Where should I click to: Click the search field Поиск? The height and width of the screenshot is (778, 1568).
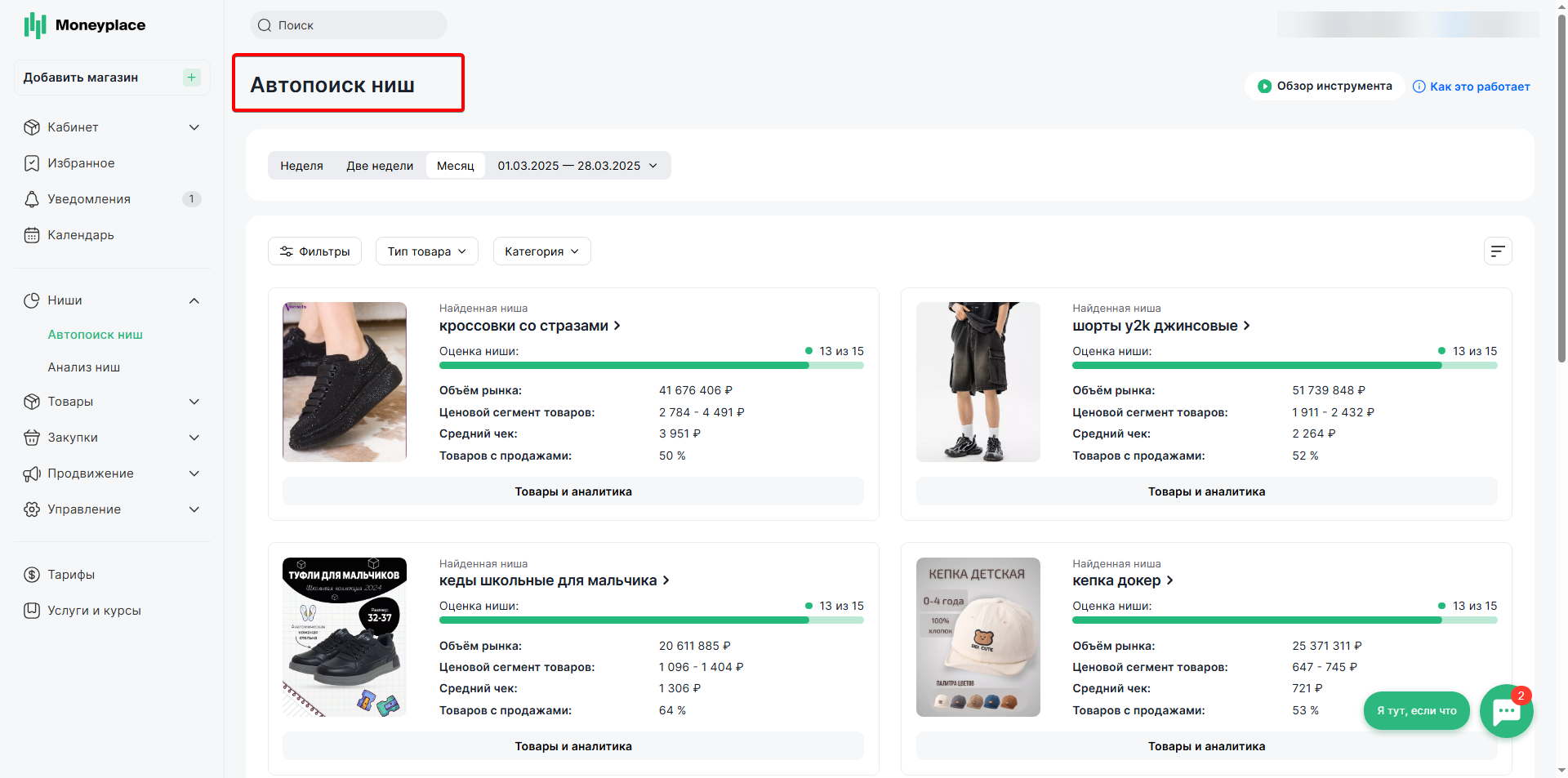349,25
